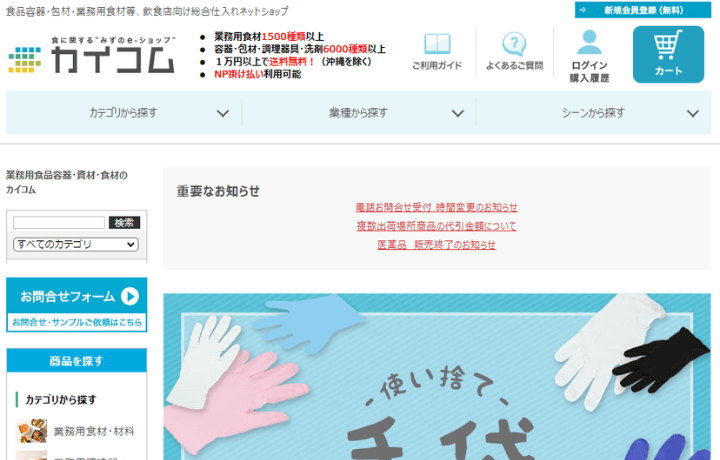Click the ご利用ガイド text label
The height and width of the screenshot is (460, 720).
(x=437, y=66)
